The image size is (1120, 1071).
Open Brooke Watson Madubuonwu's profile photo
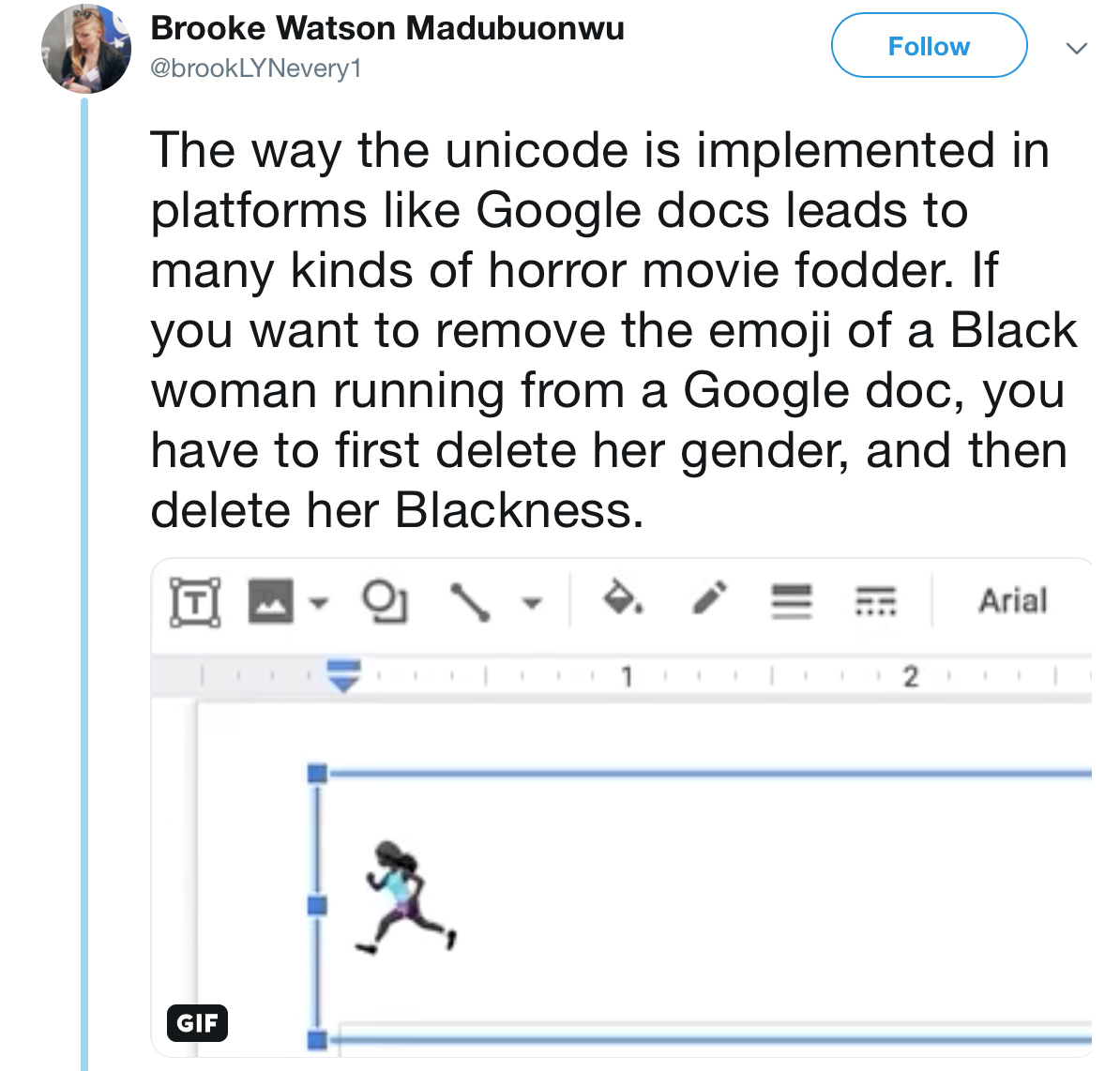point(86,49)
